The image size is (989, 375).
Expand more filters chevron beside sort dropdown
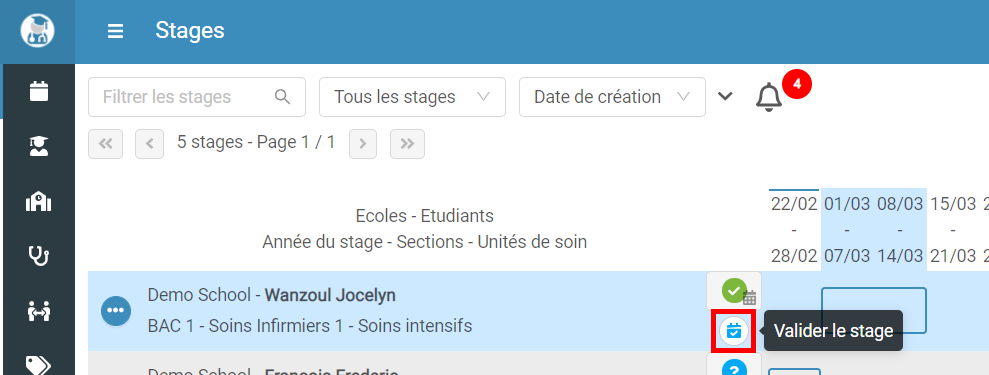tap(726, 96)
